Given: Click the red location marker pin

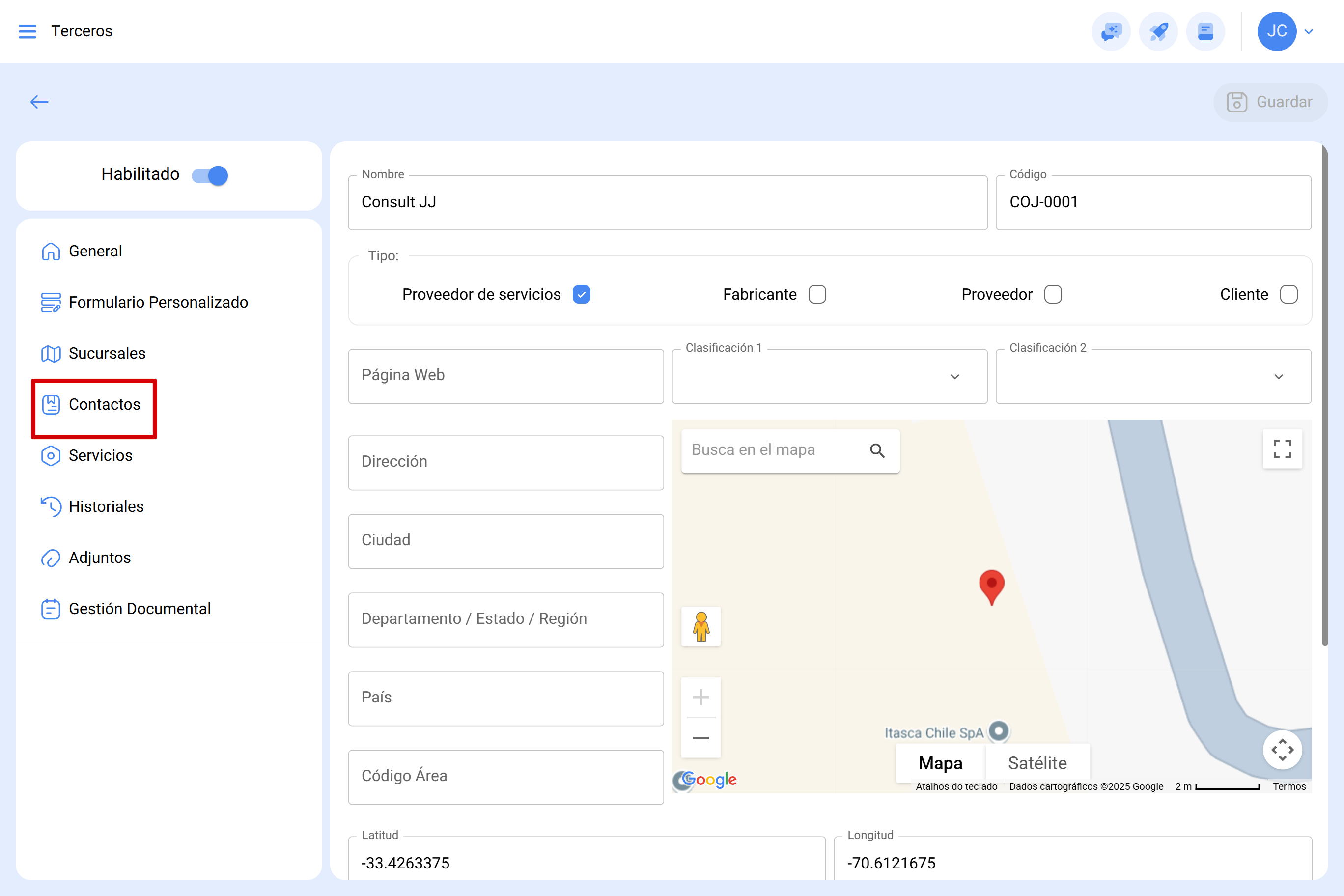Looking at the screenshot, I should pyautogui.click(x=991, y=587).
